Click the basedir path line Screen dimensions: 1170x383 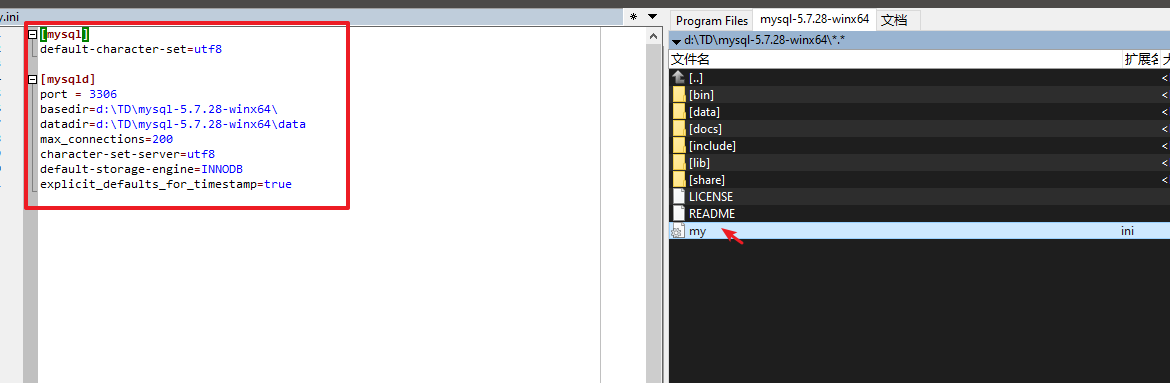click(158, 109)
